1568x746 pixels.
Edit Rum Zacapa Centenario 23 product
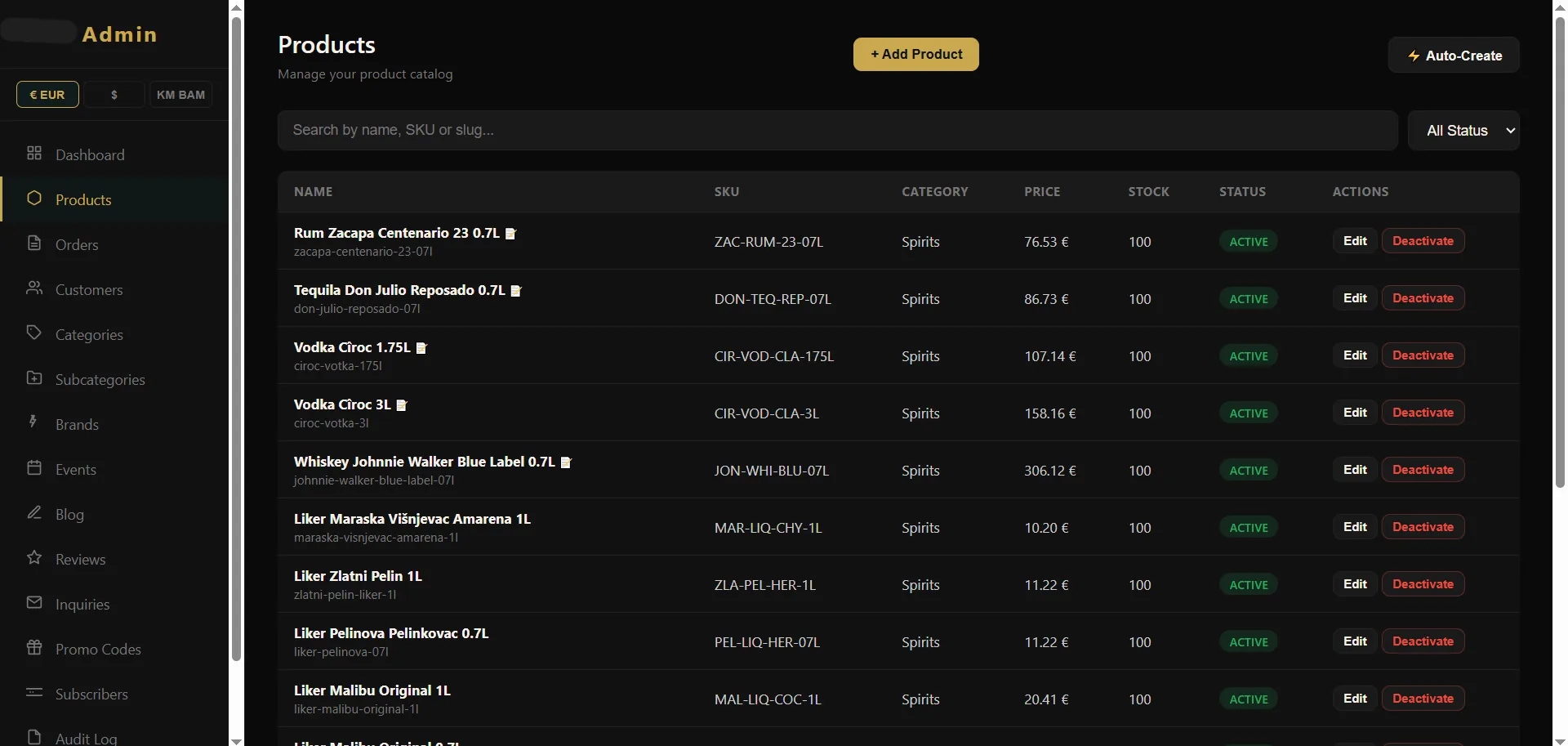[1355, 241]
